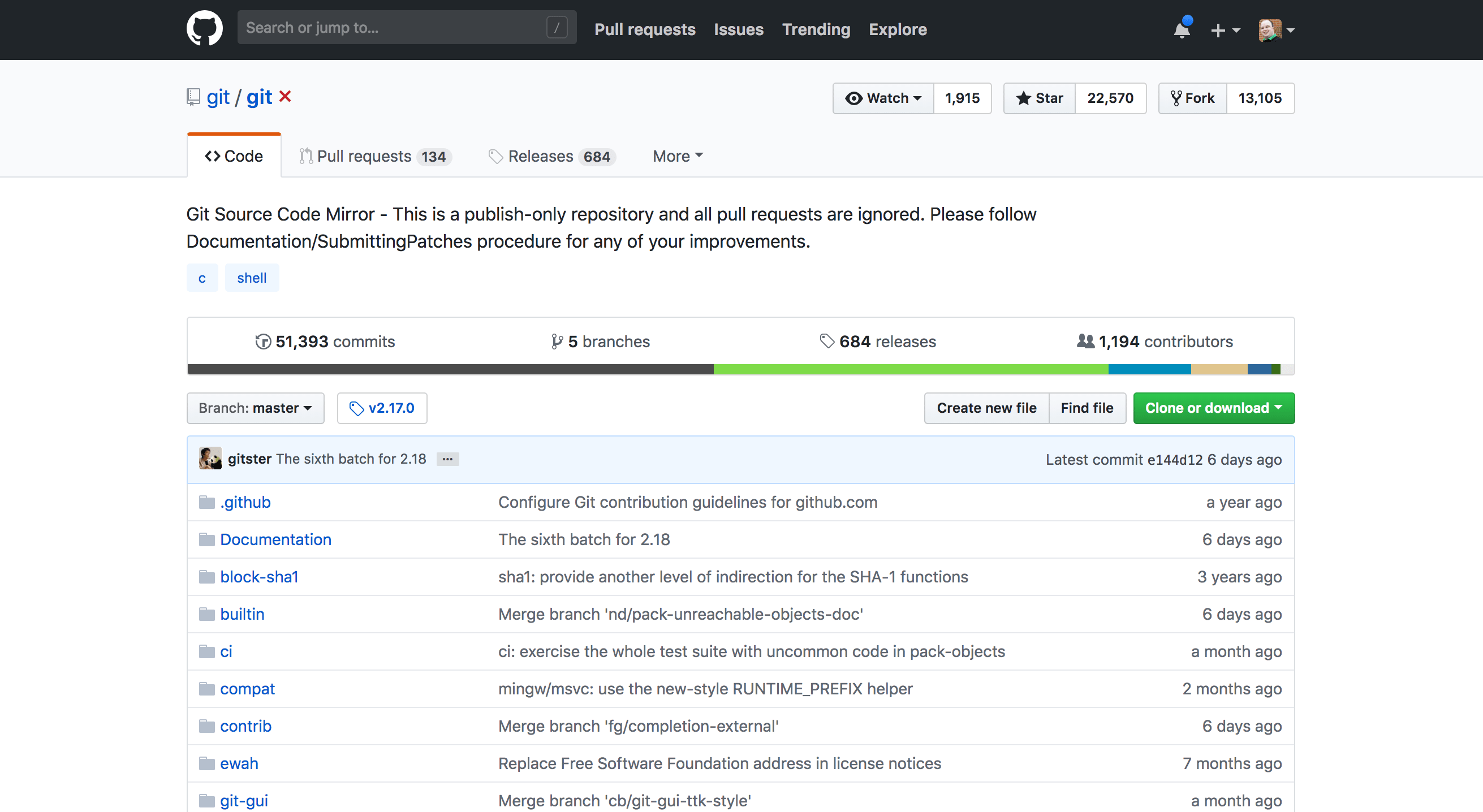The height and width of the screenshot is (812, 1483).
Task: Unwatch the repository via Watch dropdown
Action: click(882, 98)
